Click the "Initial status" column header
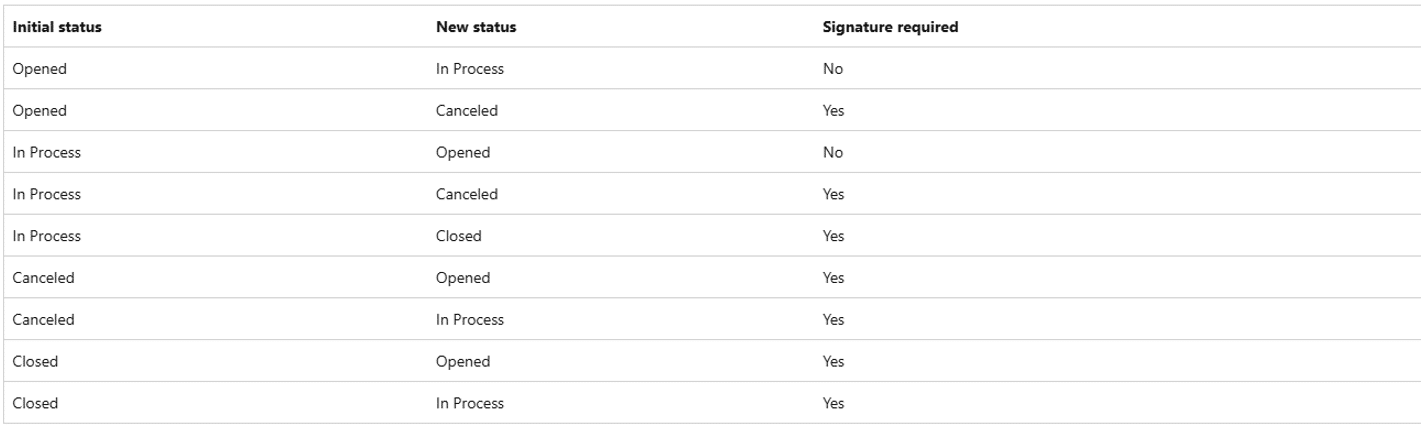The height and width of the screenshot is (427, 1421). [57, 27]
